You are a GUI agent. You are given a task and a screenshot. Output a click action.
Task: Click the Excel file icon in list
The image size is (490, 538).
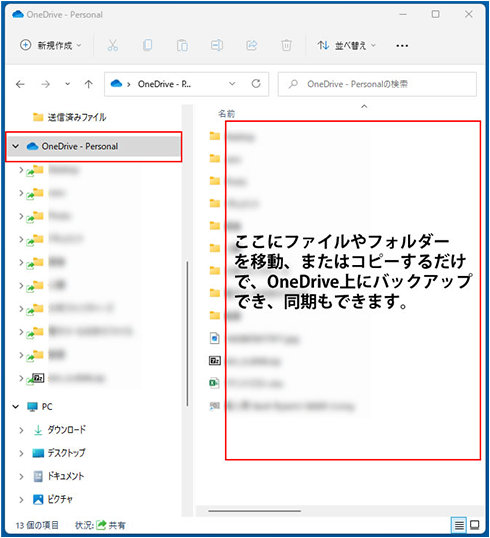[214, 383]
